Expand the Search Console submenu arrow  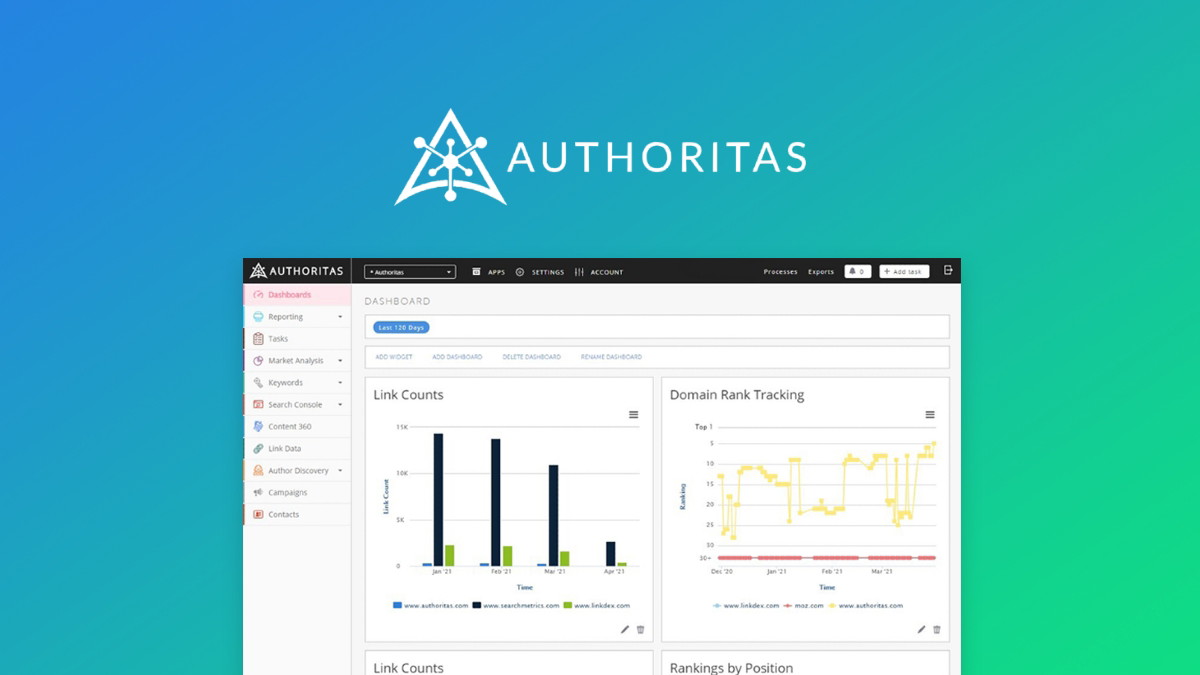click(340, 405)
